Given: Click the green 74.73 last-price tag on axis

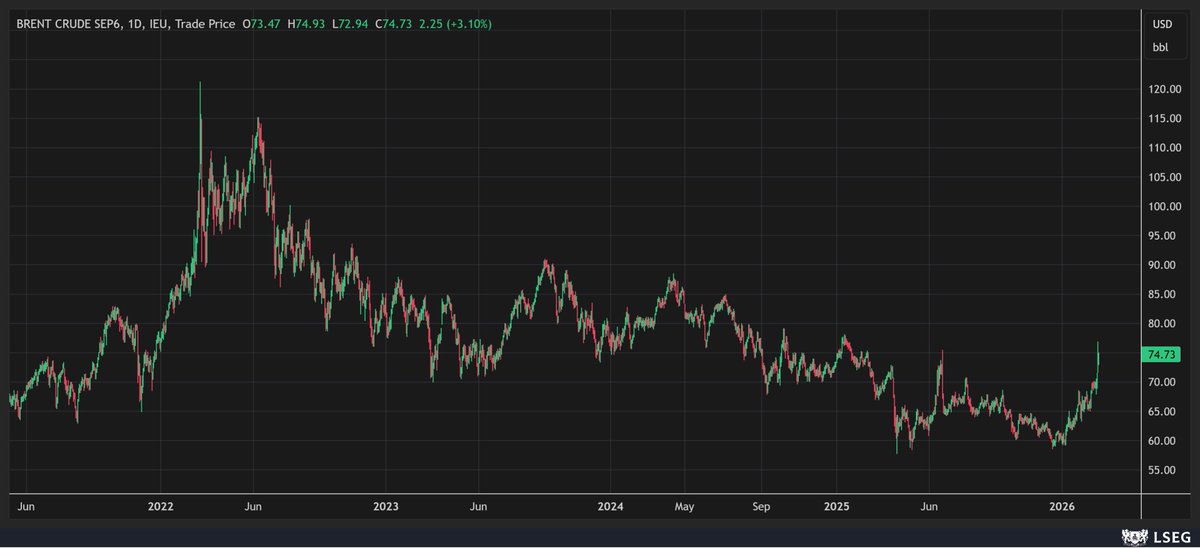Looking at the screenshot, I should [x=1161, y=354].
